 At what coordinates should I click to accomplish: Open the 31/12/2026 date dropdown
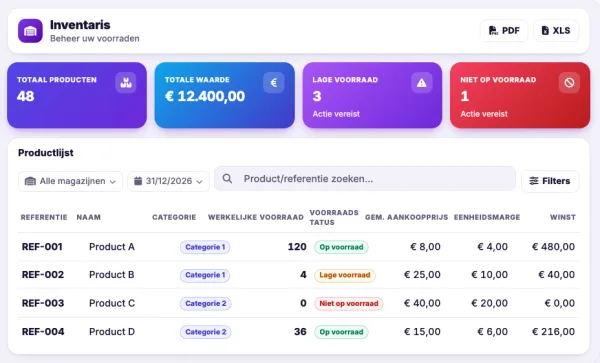coord(168,181)
